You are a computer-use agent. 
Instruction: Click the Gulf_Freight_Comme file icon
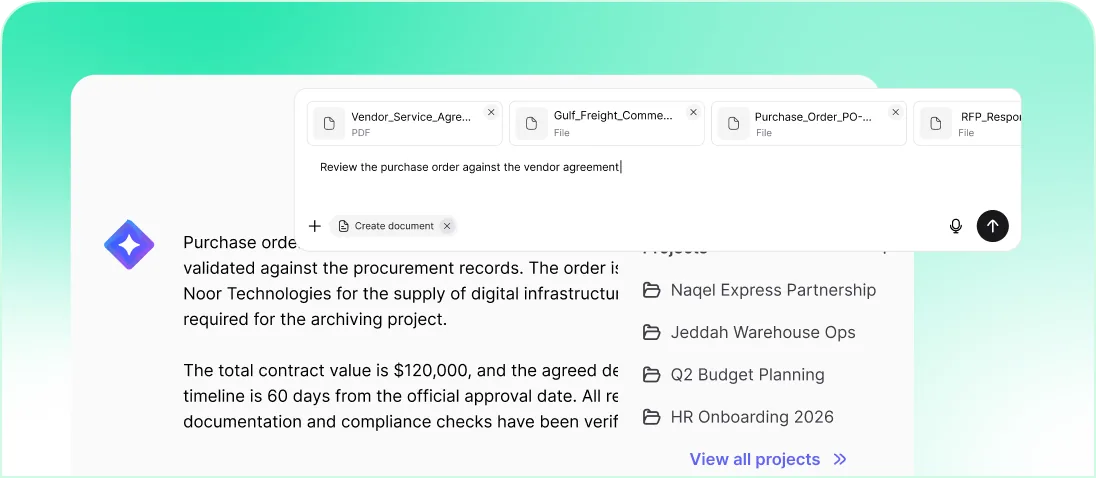[531, 124]
